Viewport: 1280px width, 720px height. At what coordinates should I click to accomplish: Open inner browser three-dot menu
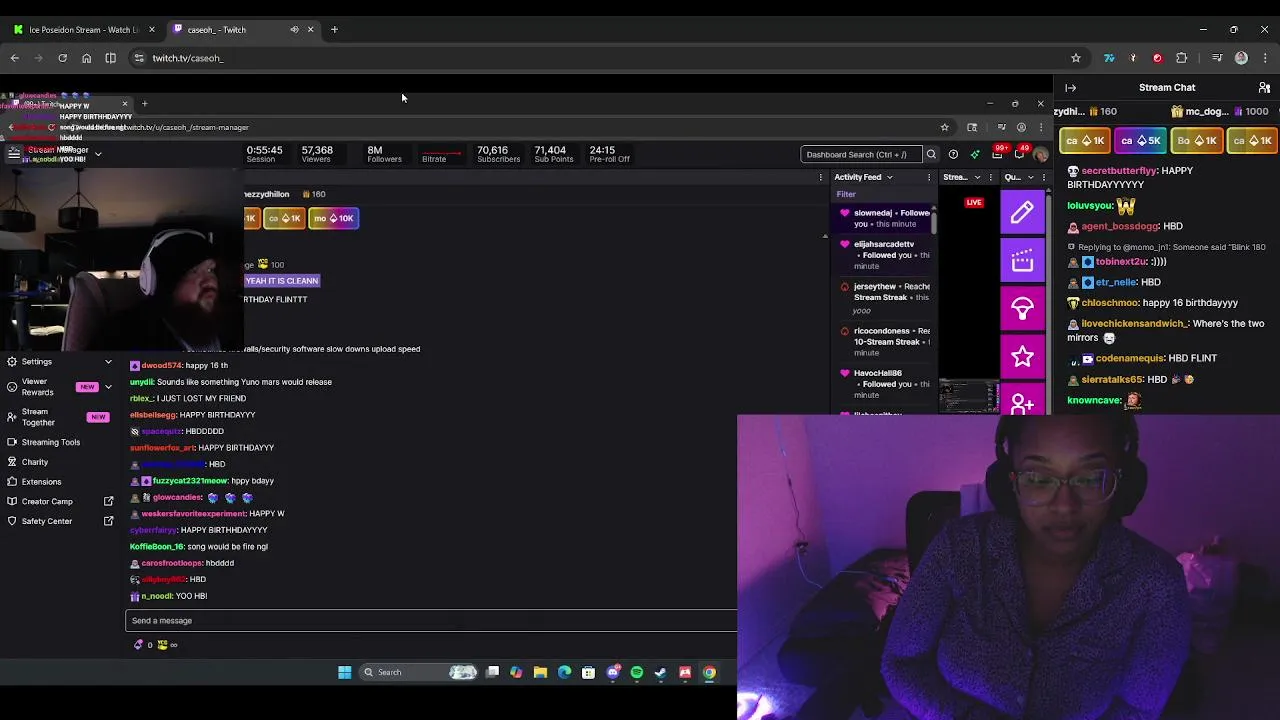(1040, 127)
